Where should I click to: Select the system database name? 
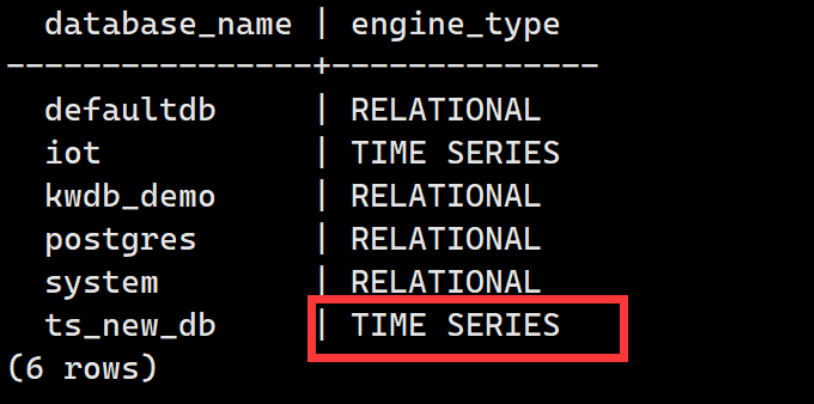[101, 283]
